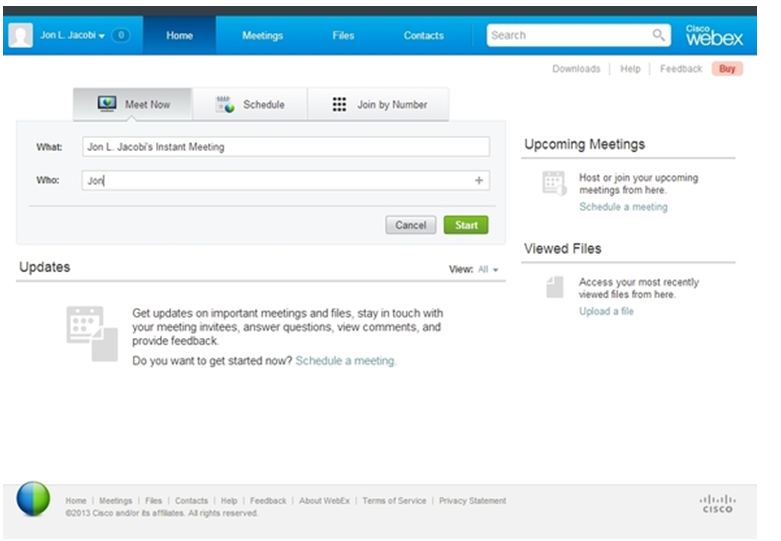Click the footer Files link
The width and height of the screenshot is (781, 541).
point(153,501)
